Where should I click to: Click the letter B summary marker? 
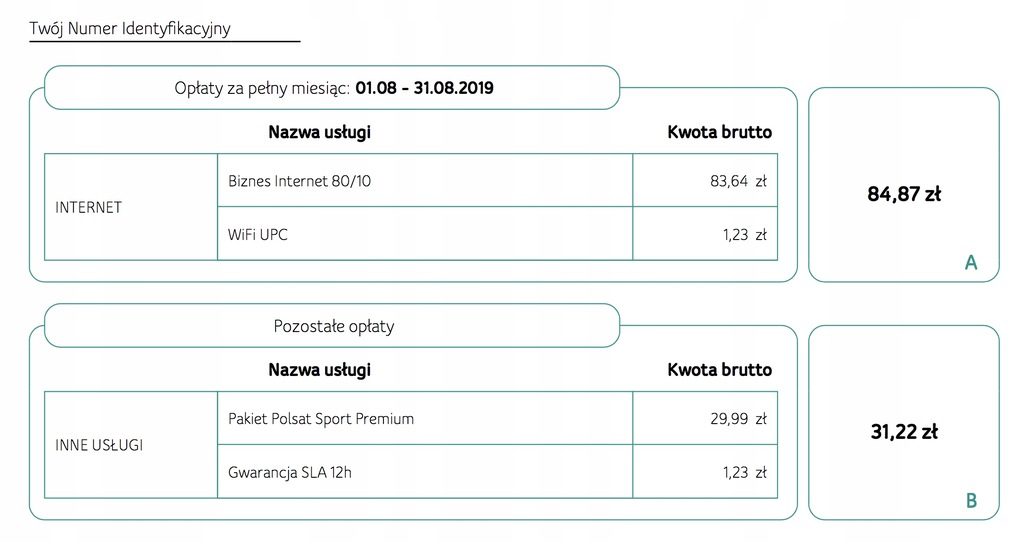click(x=971, y=501)
